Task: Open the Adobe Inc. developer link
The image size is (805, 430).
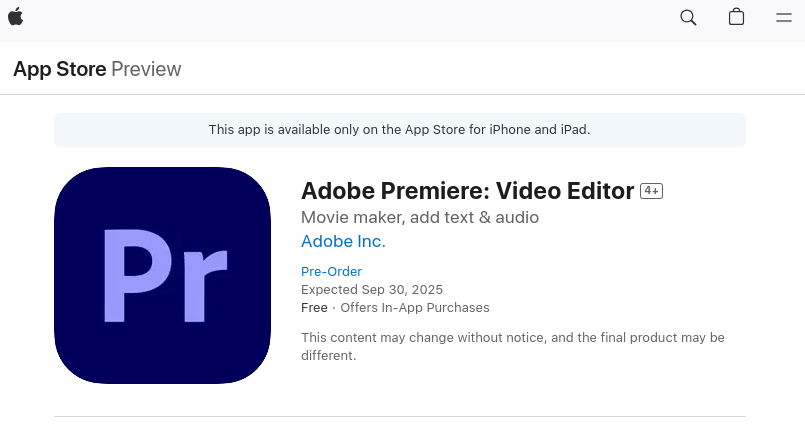Action: [343, 241]
